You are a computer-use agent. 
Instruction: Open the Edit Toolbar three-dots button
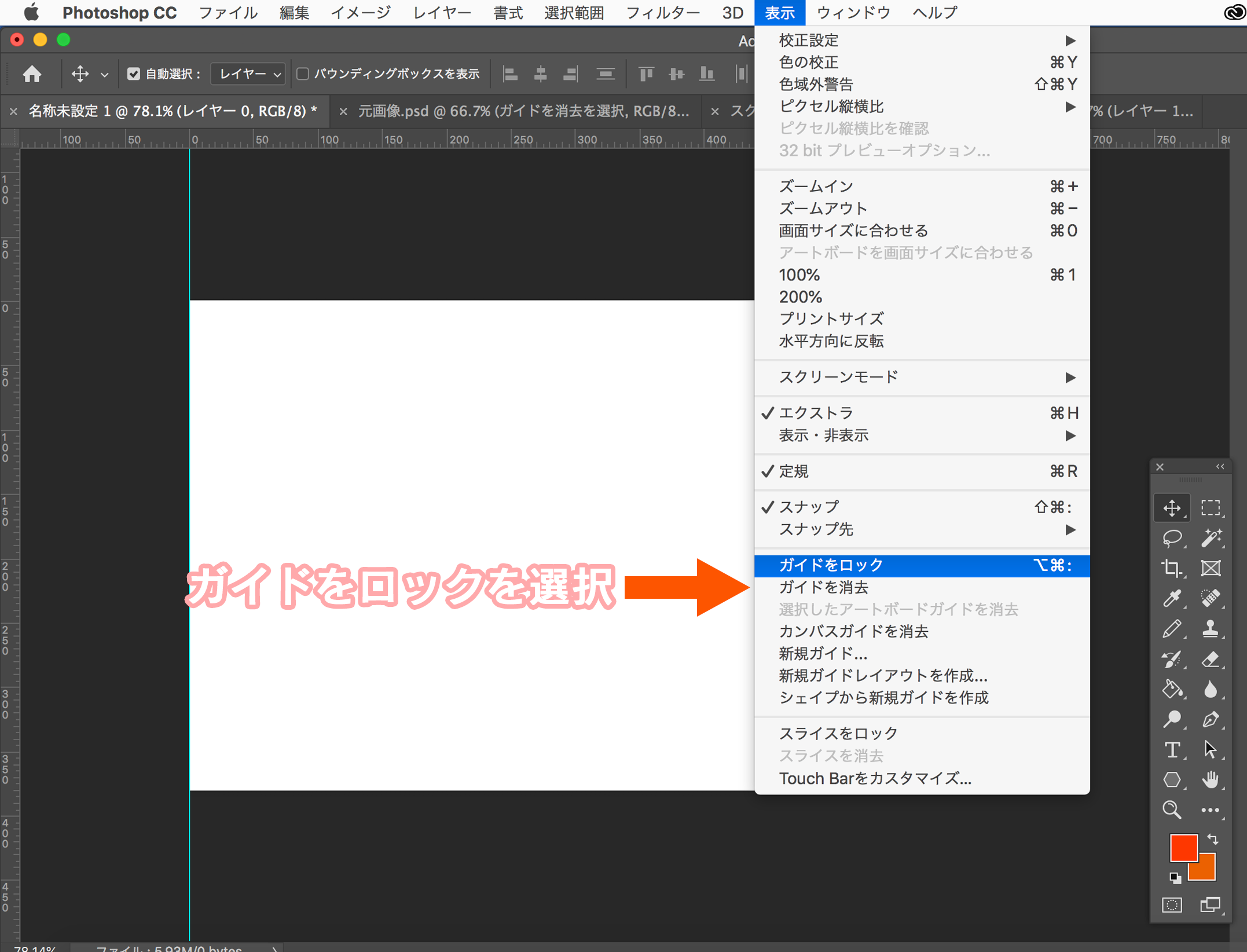(x=1210, y=810)
